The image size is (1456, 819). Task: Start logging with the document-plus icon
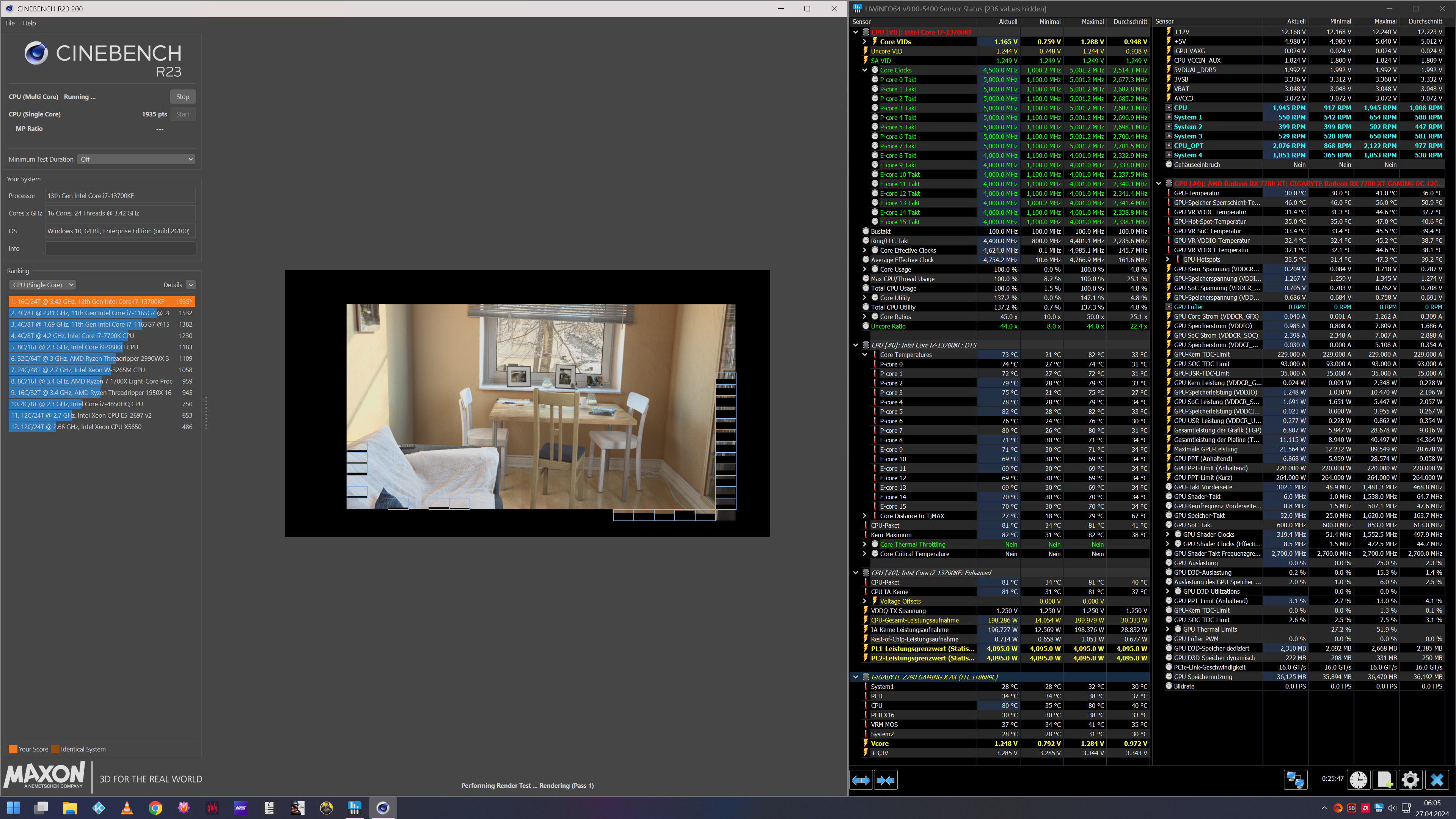pyautogui.click(x=1385, y=780)
